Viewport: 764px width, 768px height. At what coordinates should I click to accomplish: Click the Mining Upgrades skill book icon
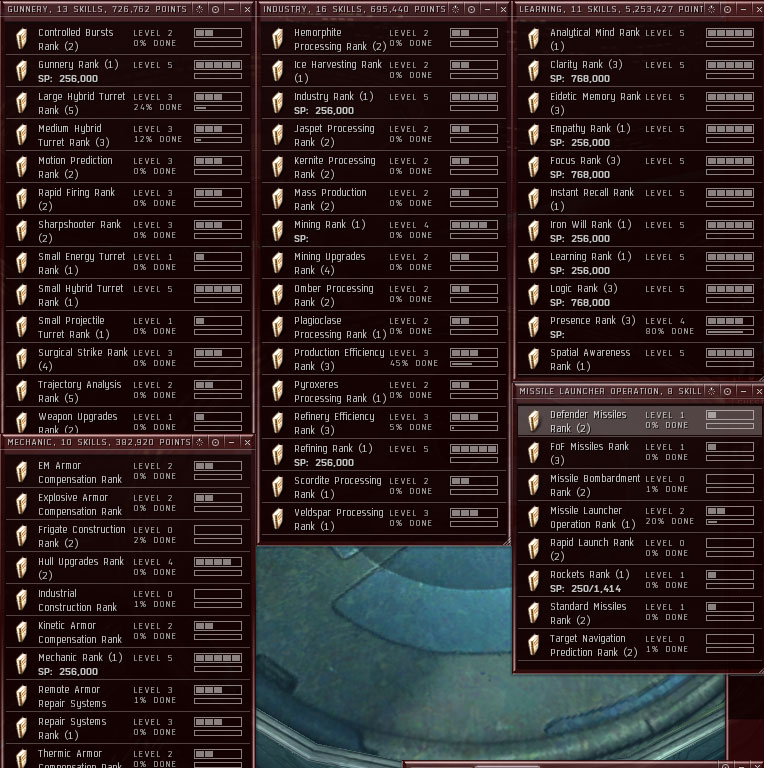pos(278,263)
